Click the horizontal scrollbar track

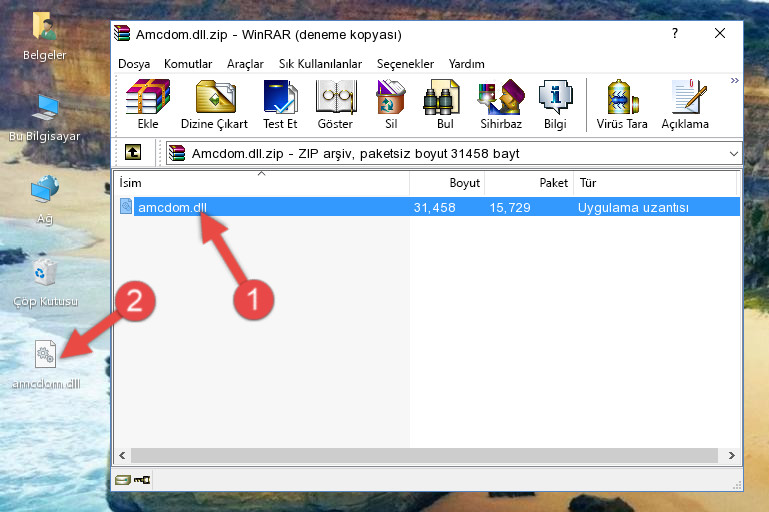tap(425, 455)
